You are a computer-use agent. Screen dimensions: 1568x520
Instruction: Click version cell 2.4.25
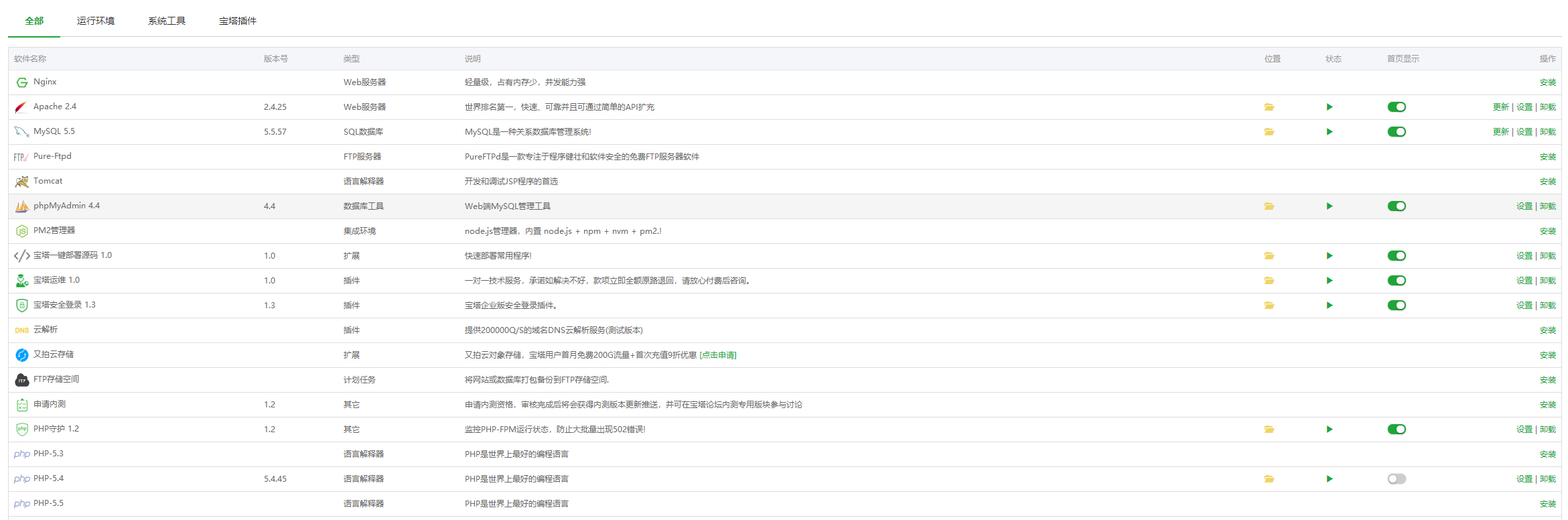tap(275, 107)
